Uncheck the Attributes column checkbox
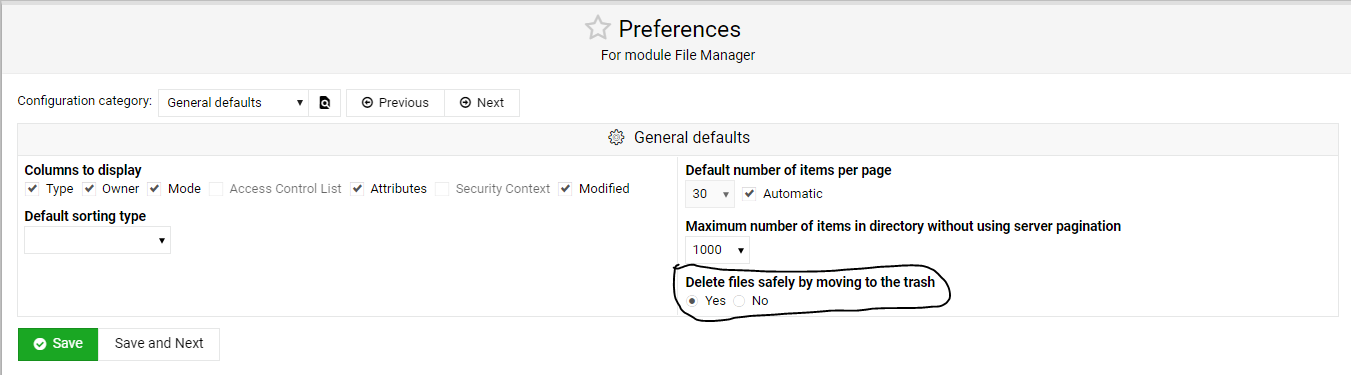This screenshot has height=375, width=1351. pyautogui.click(x=357, y=188)
